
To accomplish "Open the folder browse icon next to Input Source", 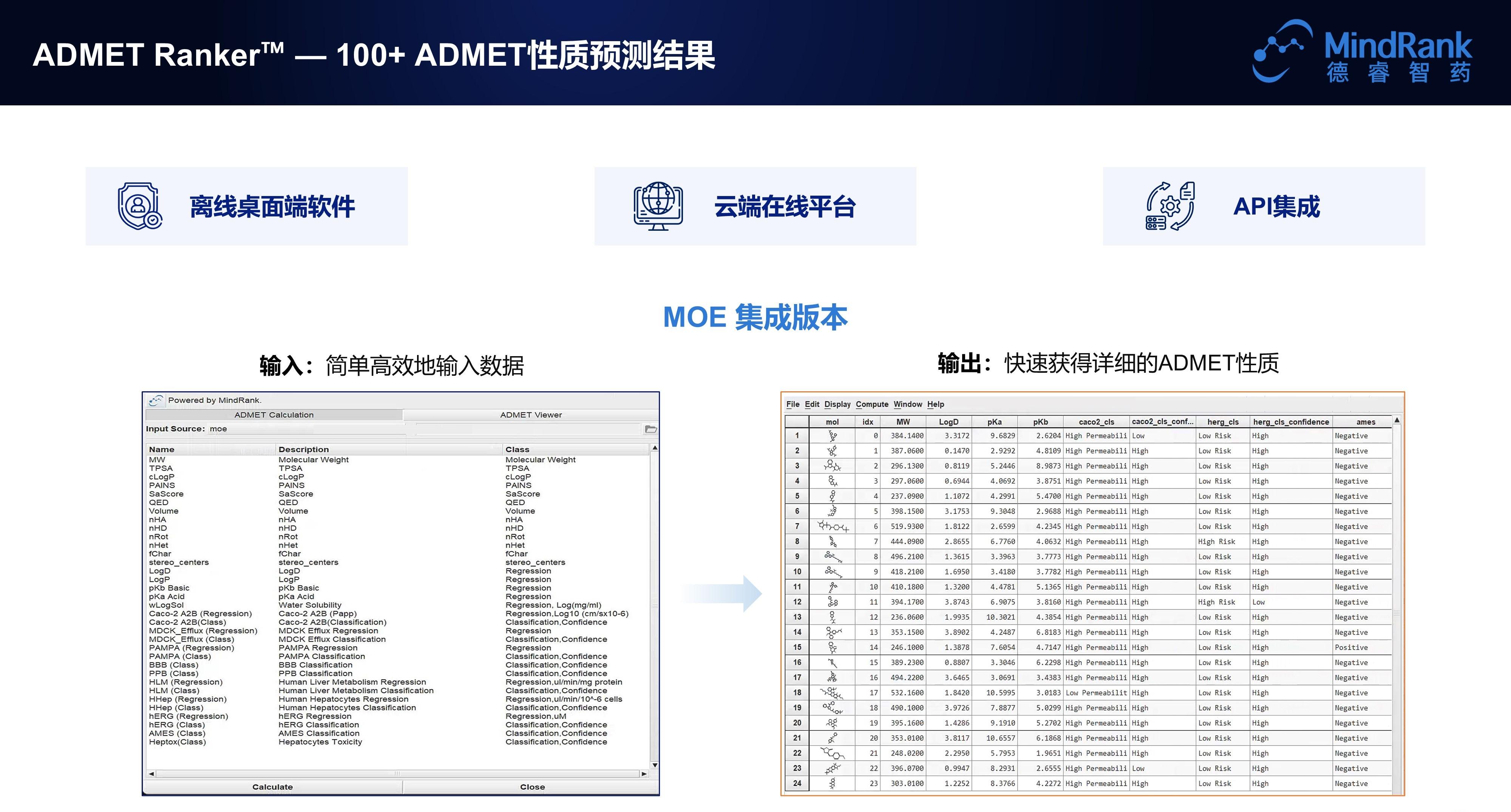I will 651,429.
